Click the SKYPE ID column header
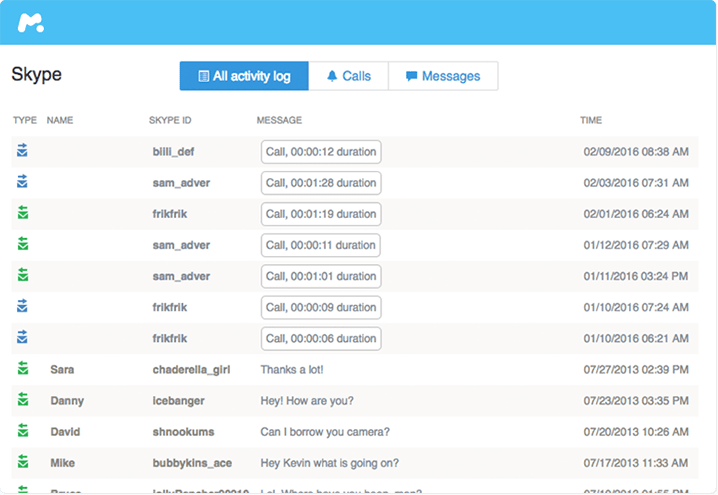718x495 pixels. coord(170,120)
